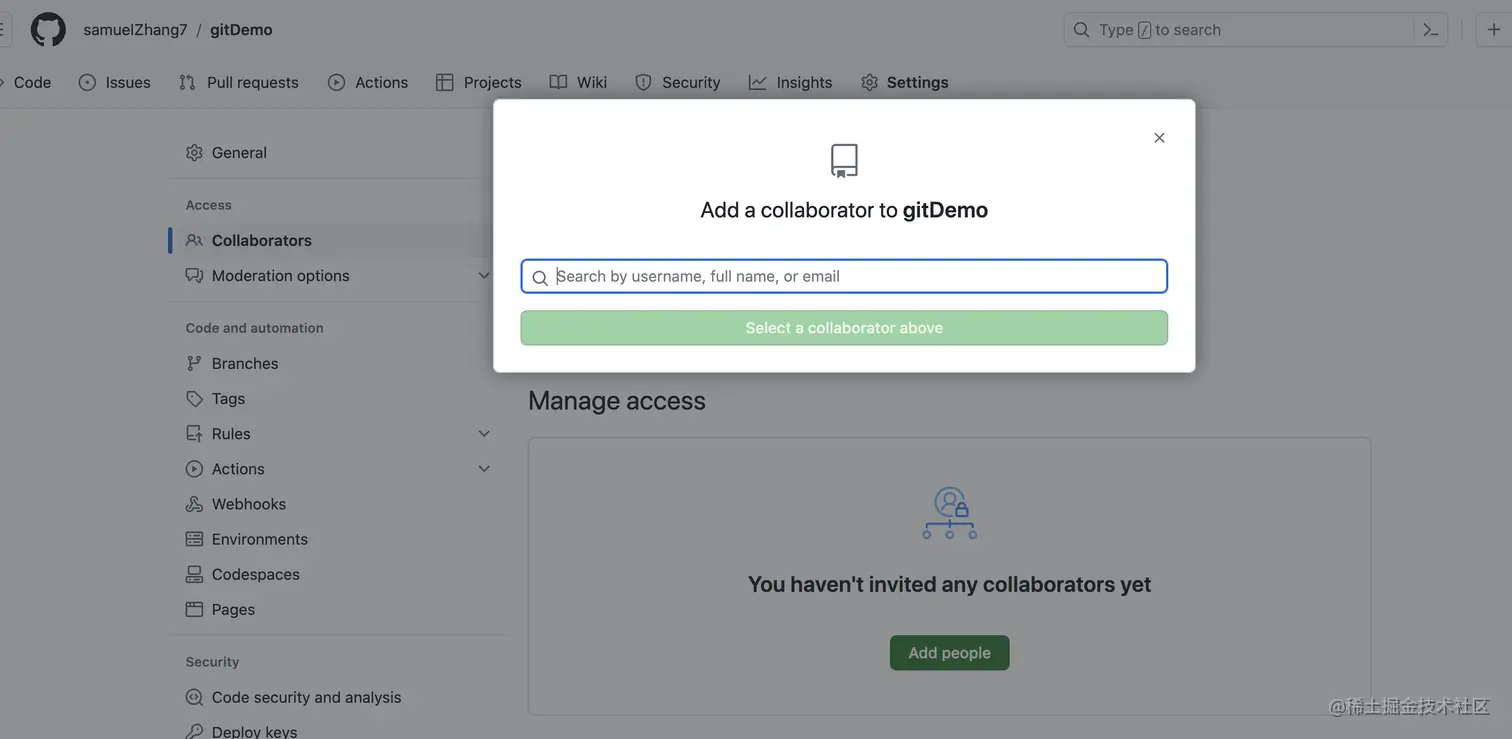This screenshot has height=739, width=1512.
Task: Click the Actions play icon in sidebar
Action: tap(194, 469)
